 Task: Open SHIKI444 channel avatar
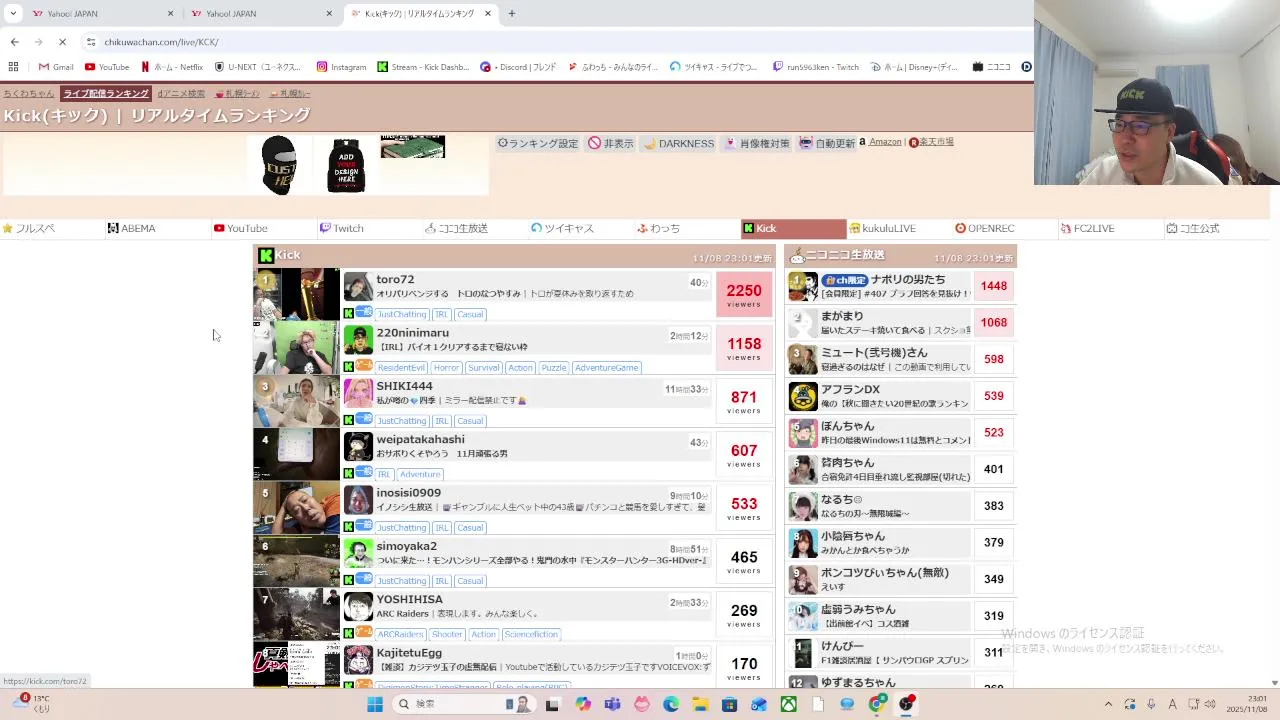click(358, 393)
